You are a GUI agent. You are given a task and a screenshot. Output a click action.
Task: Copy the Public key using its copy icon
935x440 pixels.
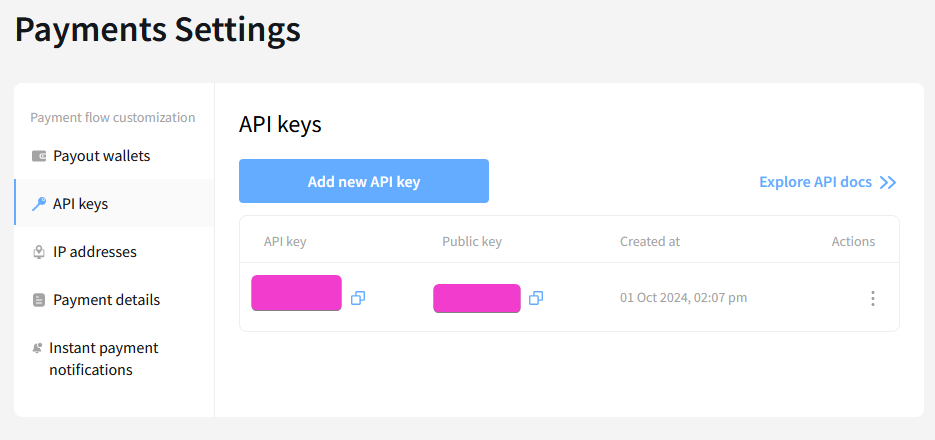536,298
